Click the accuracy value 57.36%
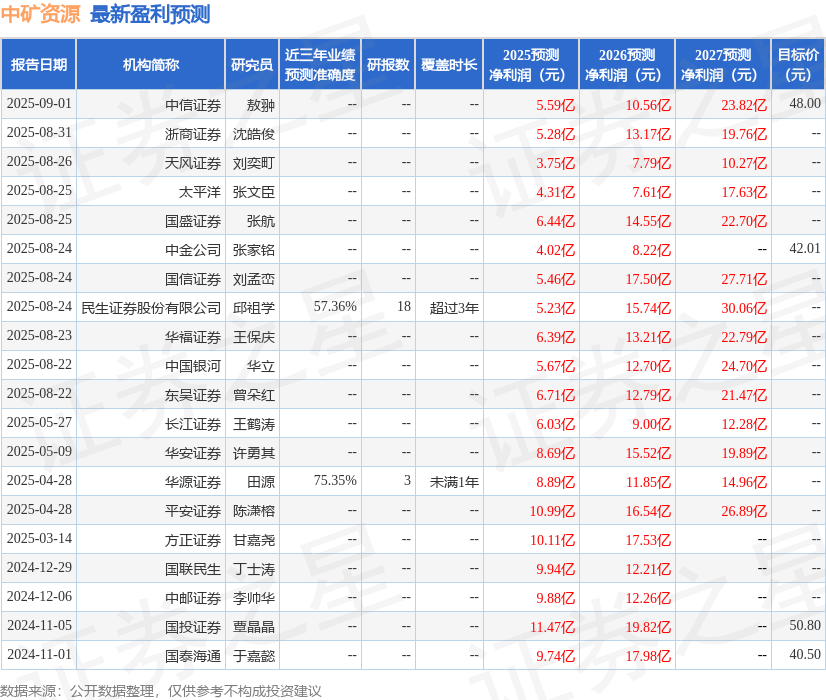 click(330, 307)
